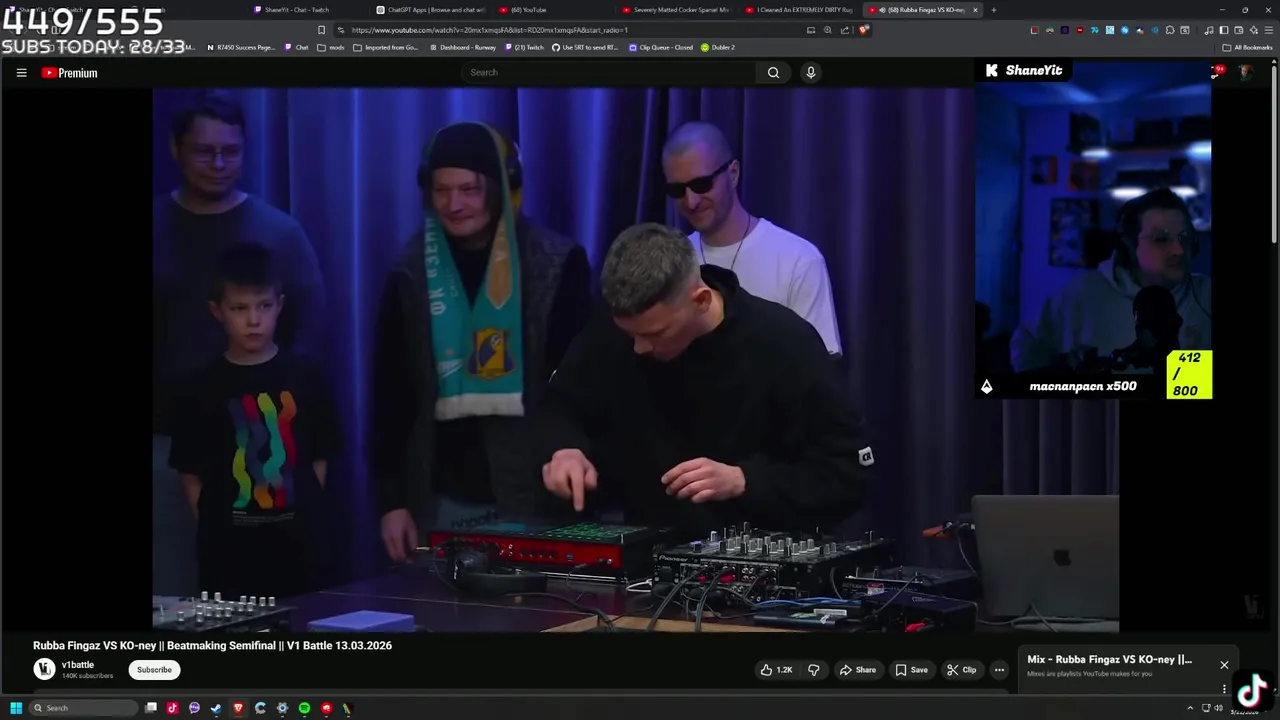Open Brave browser taskbar icon
The height and width of the screenshot is (720, 1280).
click(238, 708)
